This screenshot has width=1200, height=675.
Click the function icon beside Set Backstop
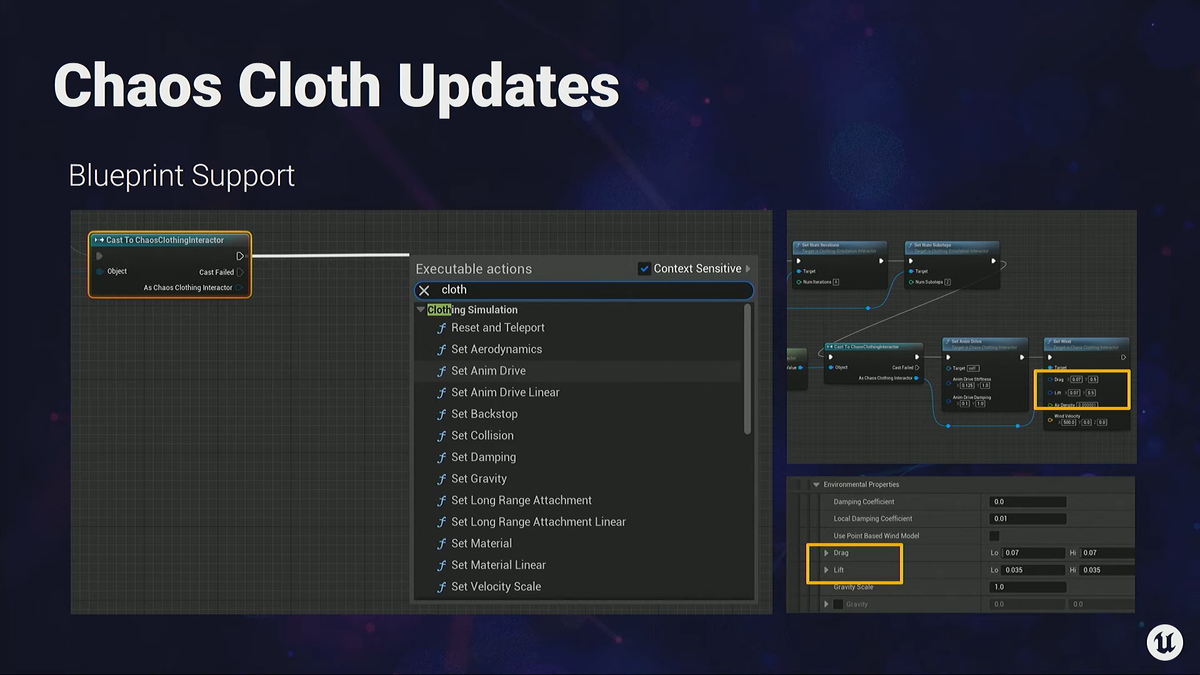441,414
